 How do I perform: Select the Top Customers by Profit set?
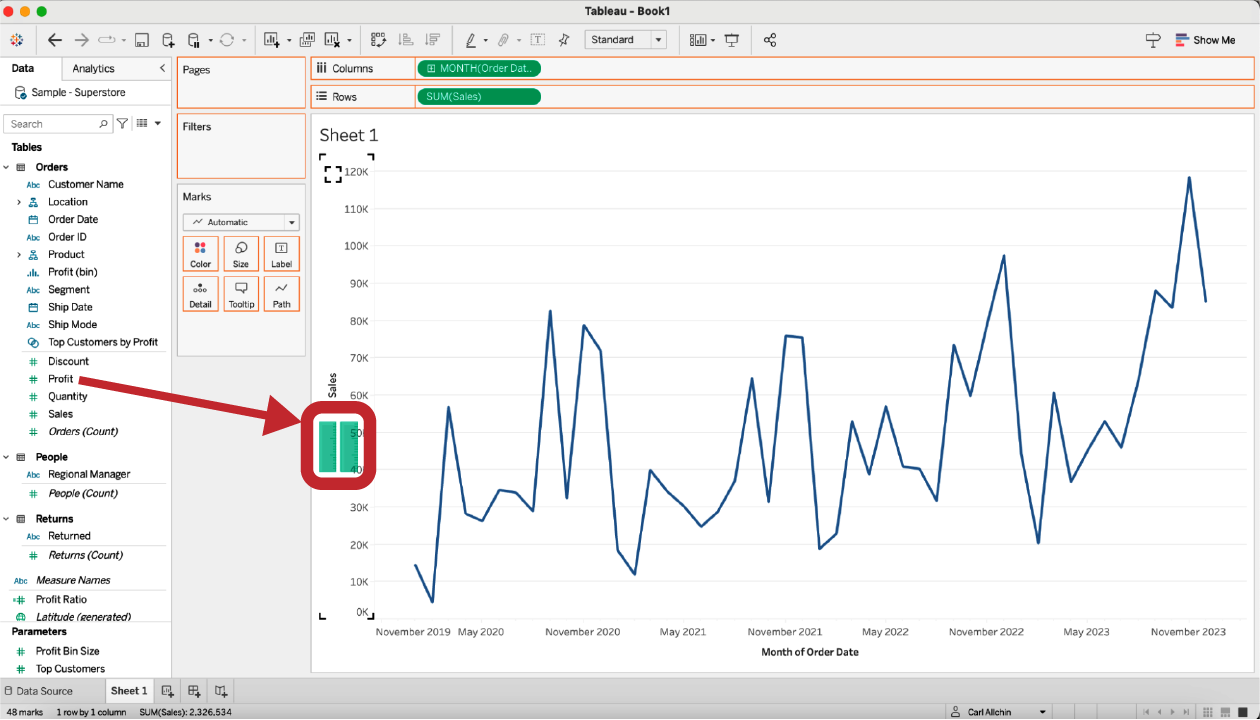pos(103,342)
